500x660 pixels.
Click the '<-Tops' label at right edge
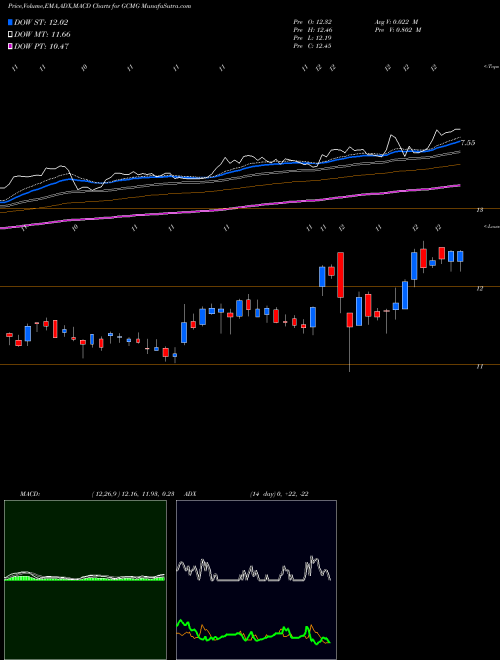tap(492, 67)
